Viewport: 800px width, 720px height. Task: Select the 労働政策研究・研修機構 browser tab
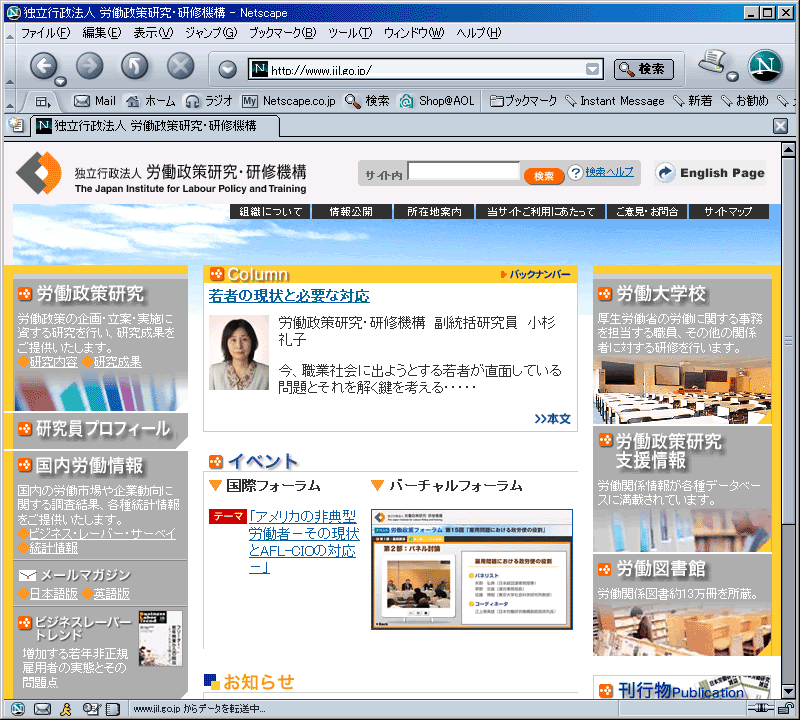pyautogui.click(x=155, y=126)
